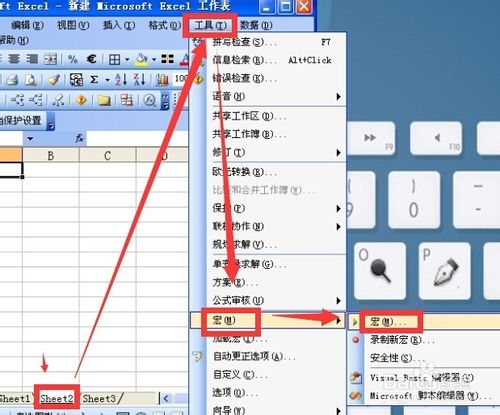Screen dimensions: 500x415
Task: Click the merge and center icon
Action: pos(50,59)
